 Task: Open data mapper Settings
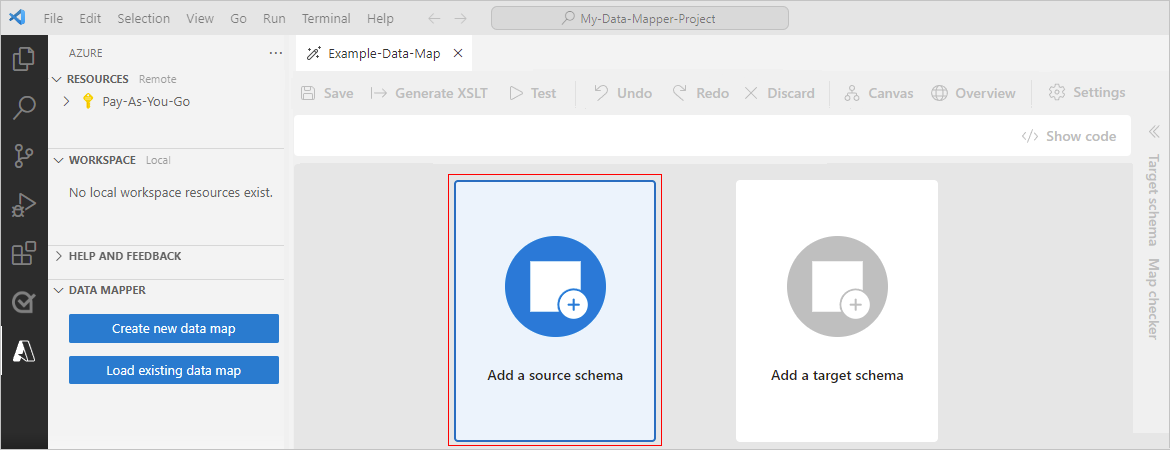click(1086, 93)
